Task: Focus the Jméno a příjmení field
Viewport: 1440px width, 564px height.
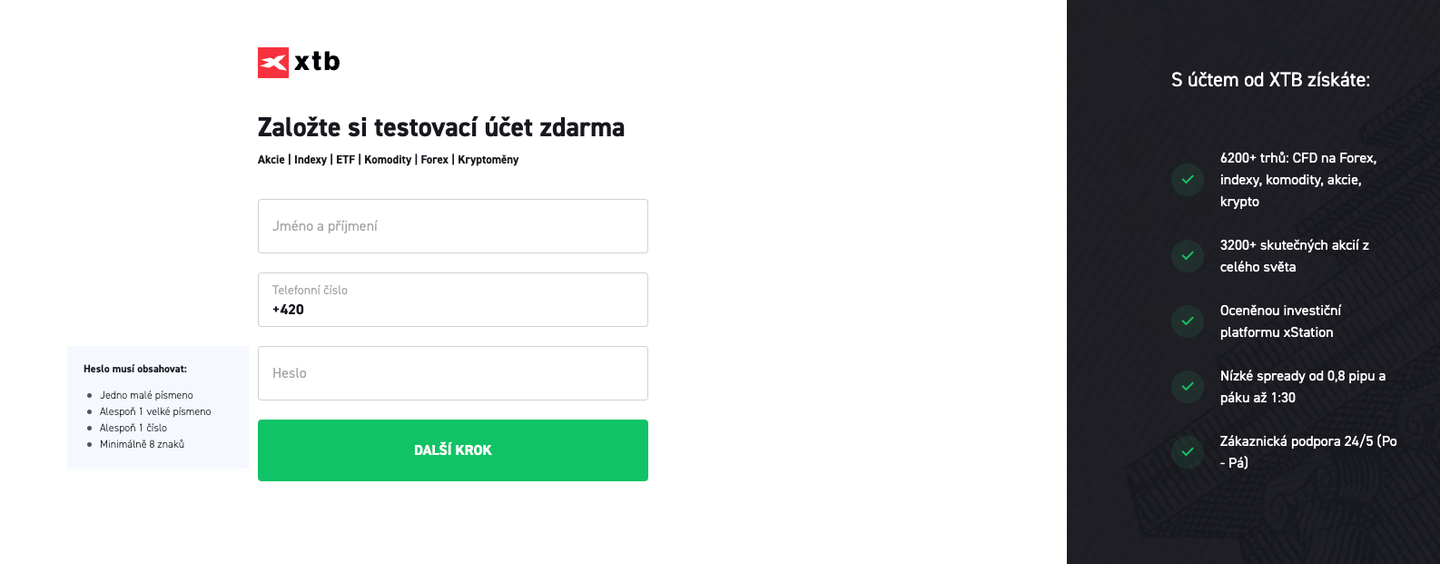Action: 452,226
